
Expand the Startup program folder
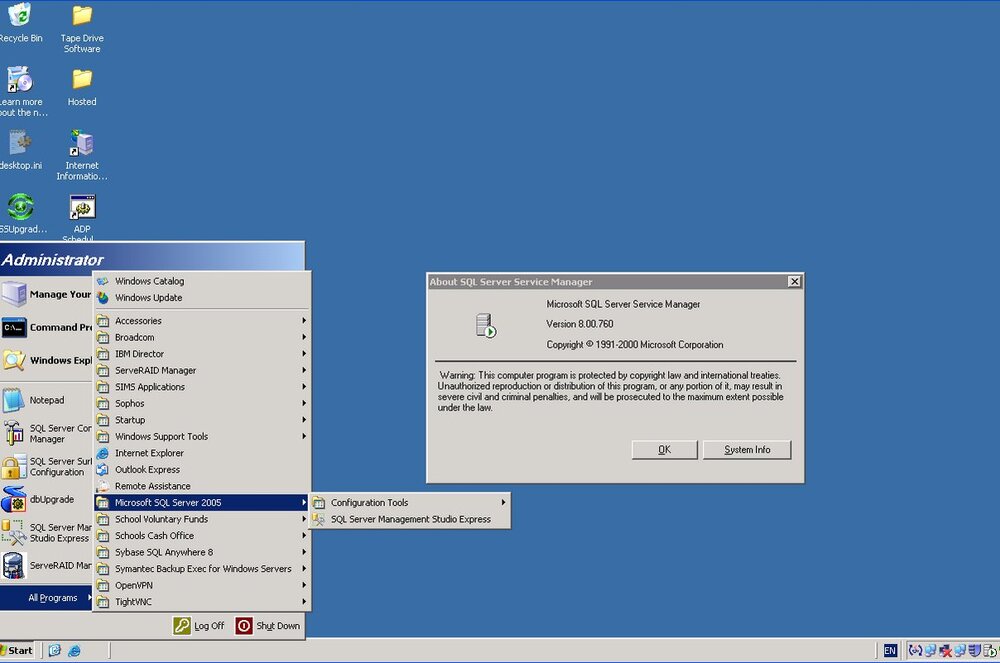203,420
